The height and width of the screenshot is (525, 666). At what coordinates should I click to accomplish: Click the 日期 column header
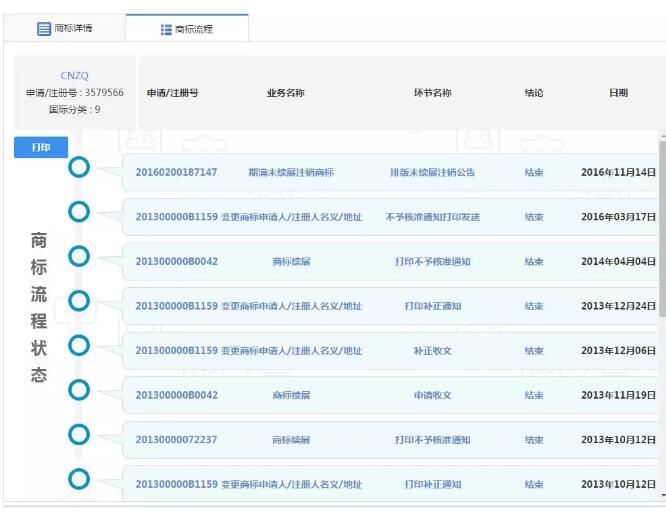tap(618, 93)
